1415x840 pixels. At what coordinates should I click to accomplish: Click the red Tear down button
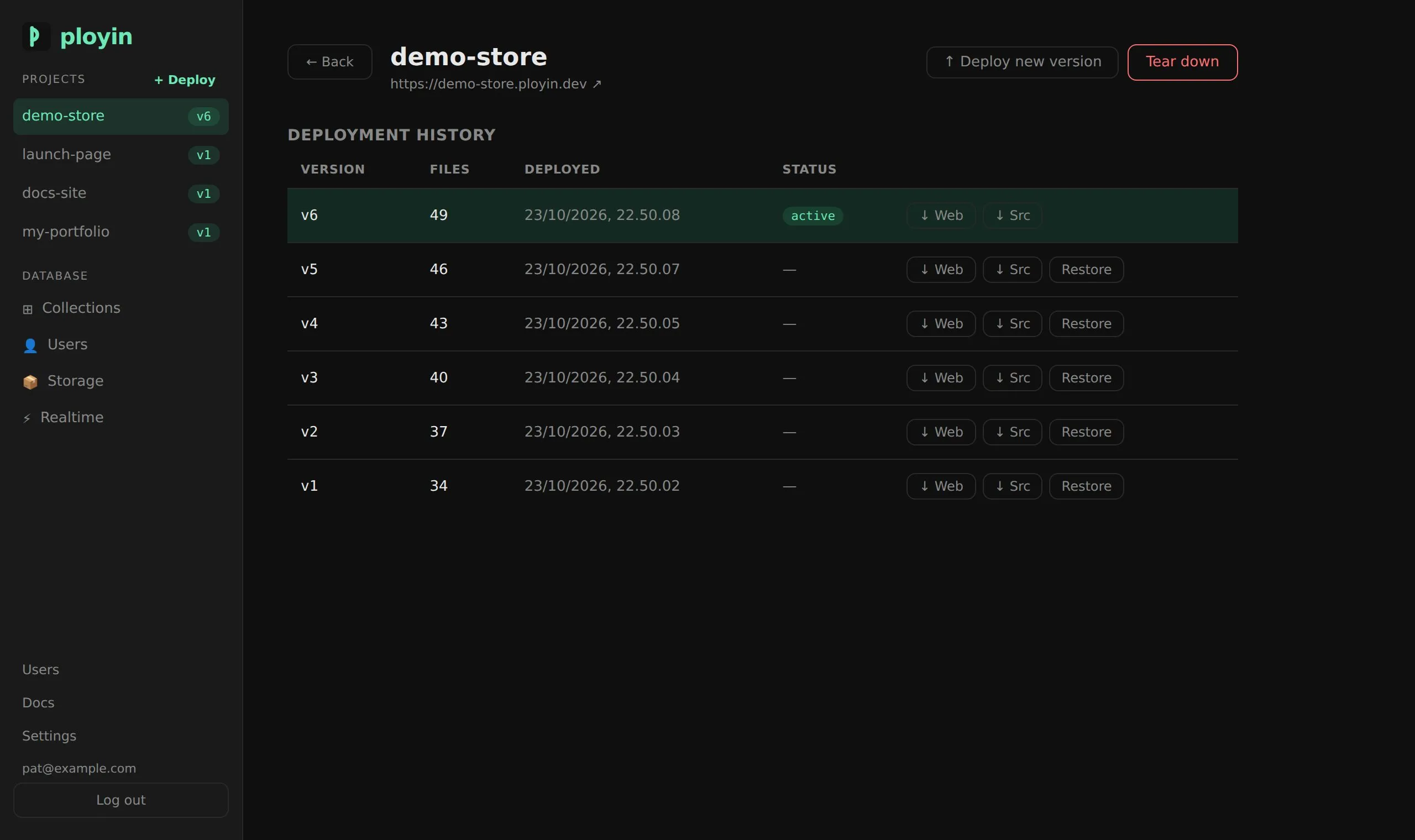1182,62
